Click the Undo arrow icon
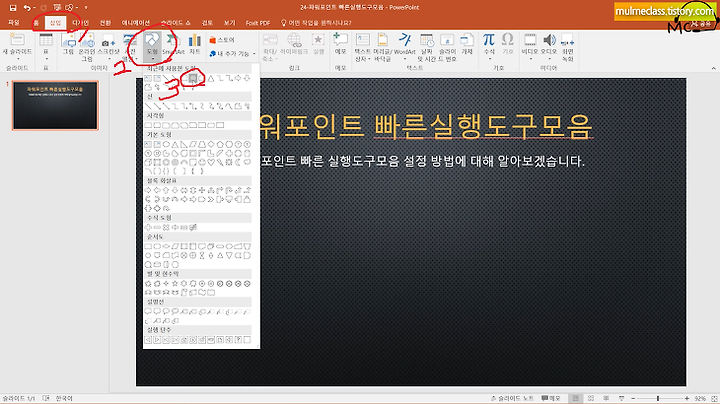This screenshot has width=720, height=404. pos(27,8)
